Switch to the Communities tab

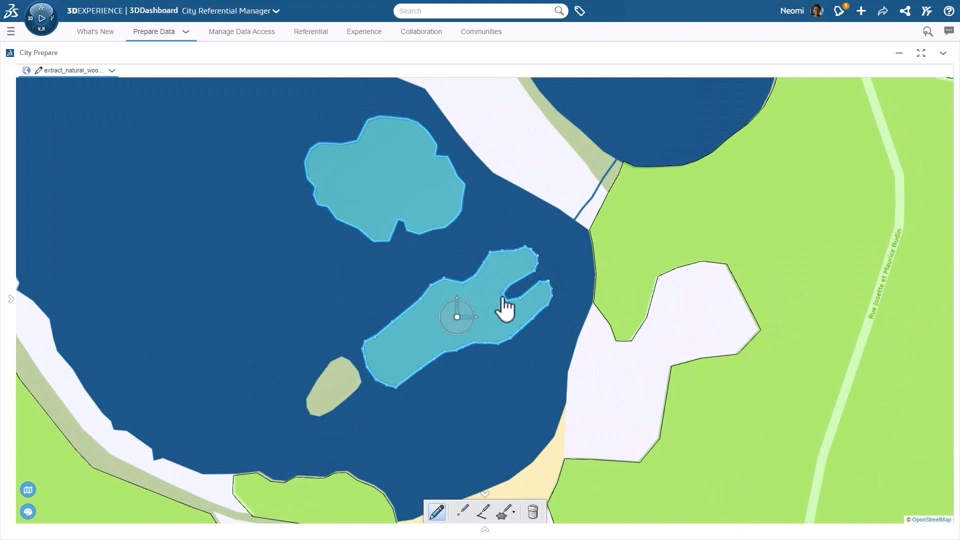click(x=481, y=31)
